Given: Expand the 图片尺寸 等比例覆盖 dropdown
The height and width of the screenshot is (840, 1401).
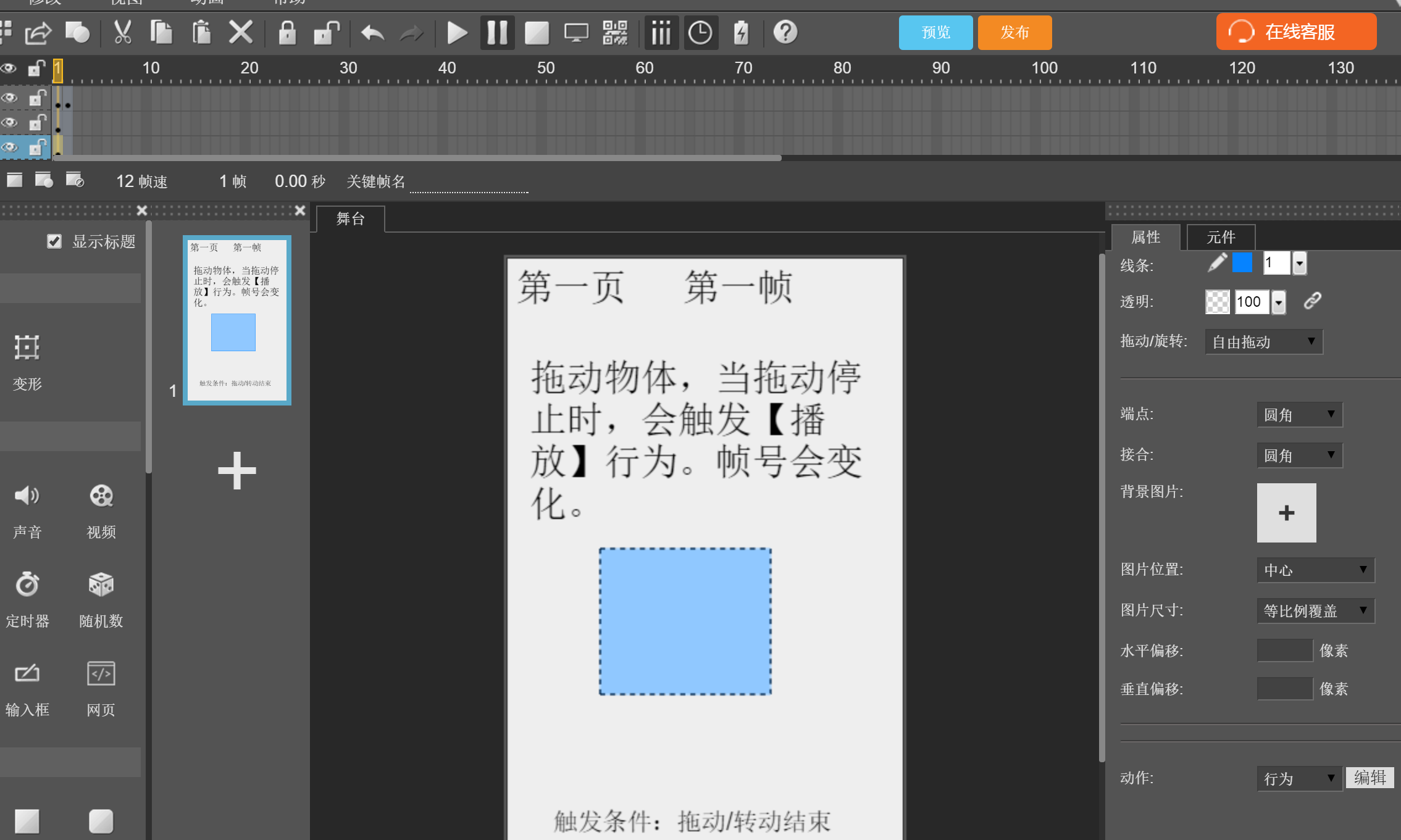Looking at the screenshot, I should tap(1315, 611).
